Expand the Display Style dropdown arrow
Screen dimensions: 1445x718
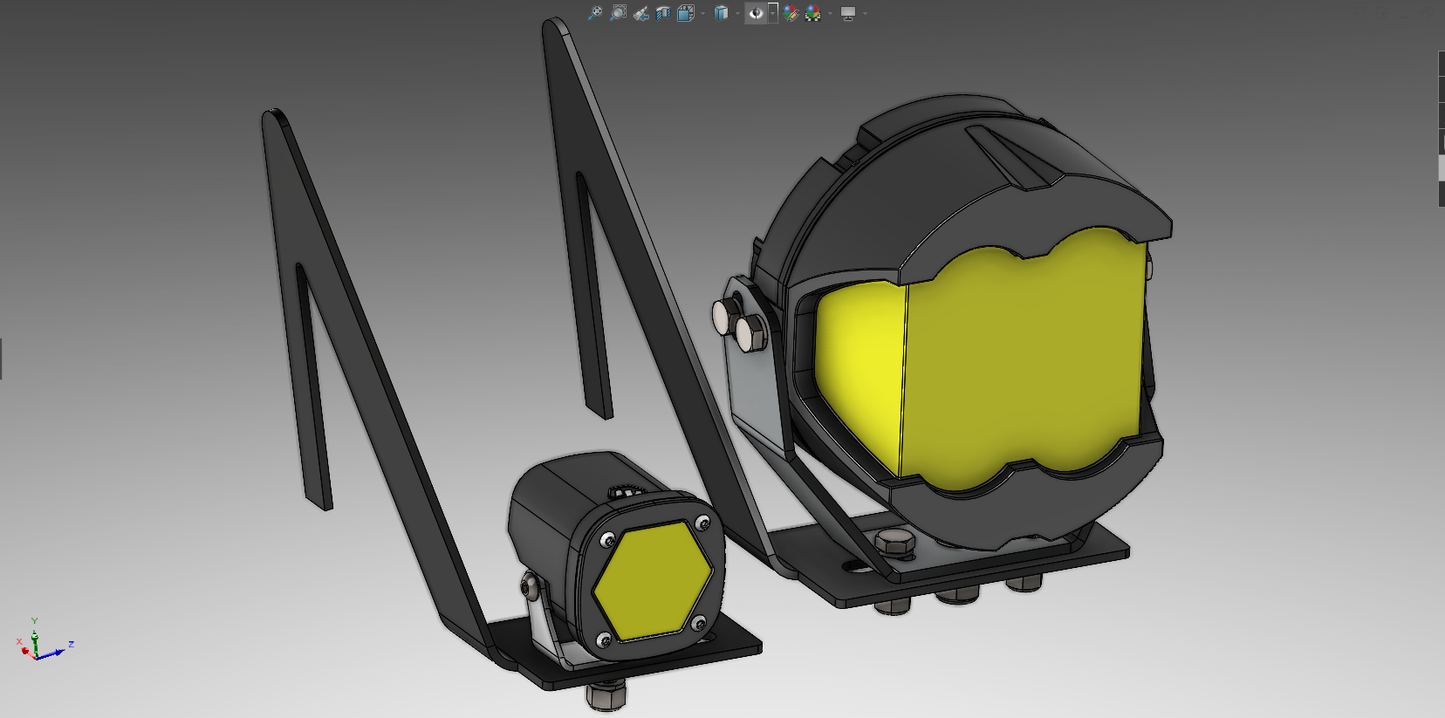pyautogui.click(x=737, y=13)
